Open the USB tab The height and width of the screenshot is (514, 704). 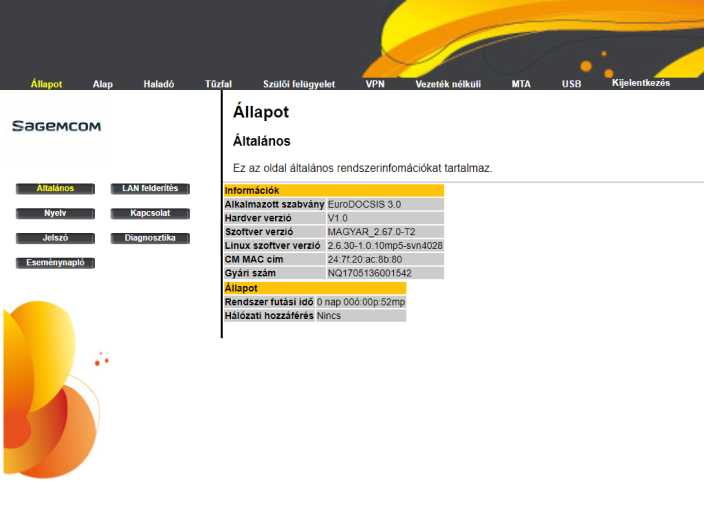point(571,84)
